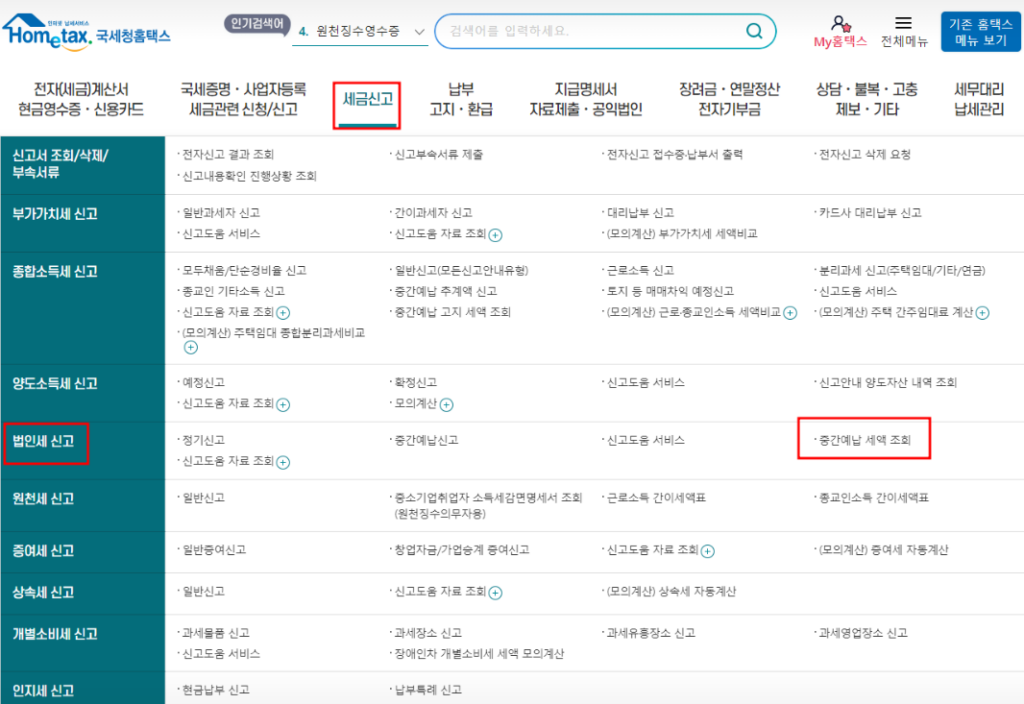Open 창업자금/가업승계 증여신고 link

(462, 550)
